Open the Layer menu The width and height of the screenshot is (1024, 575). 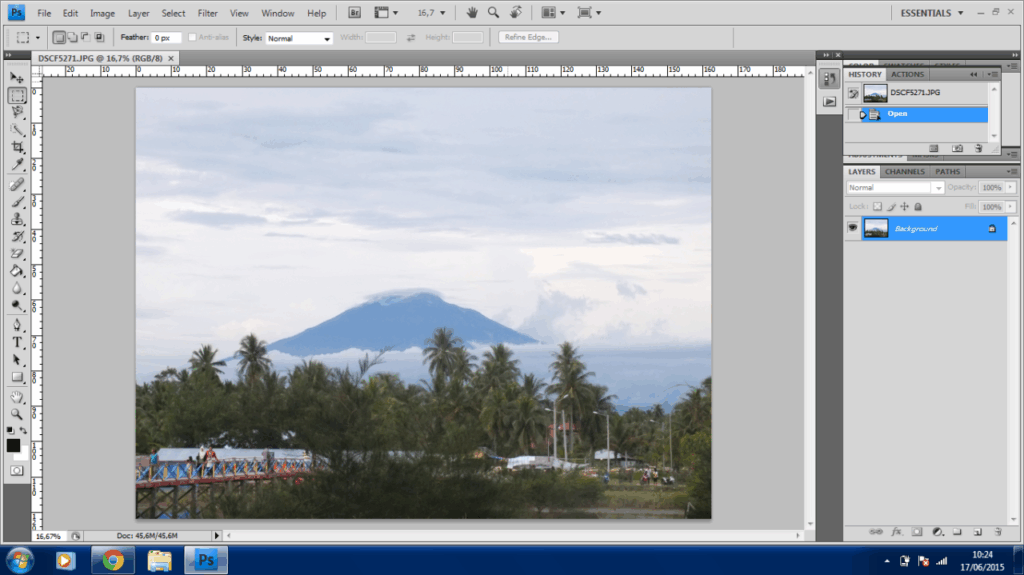tap(138, 13)
